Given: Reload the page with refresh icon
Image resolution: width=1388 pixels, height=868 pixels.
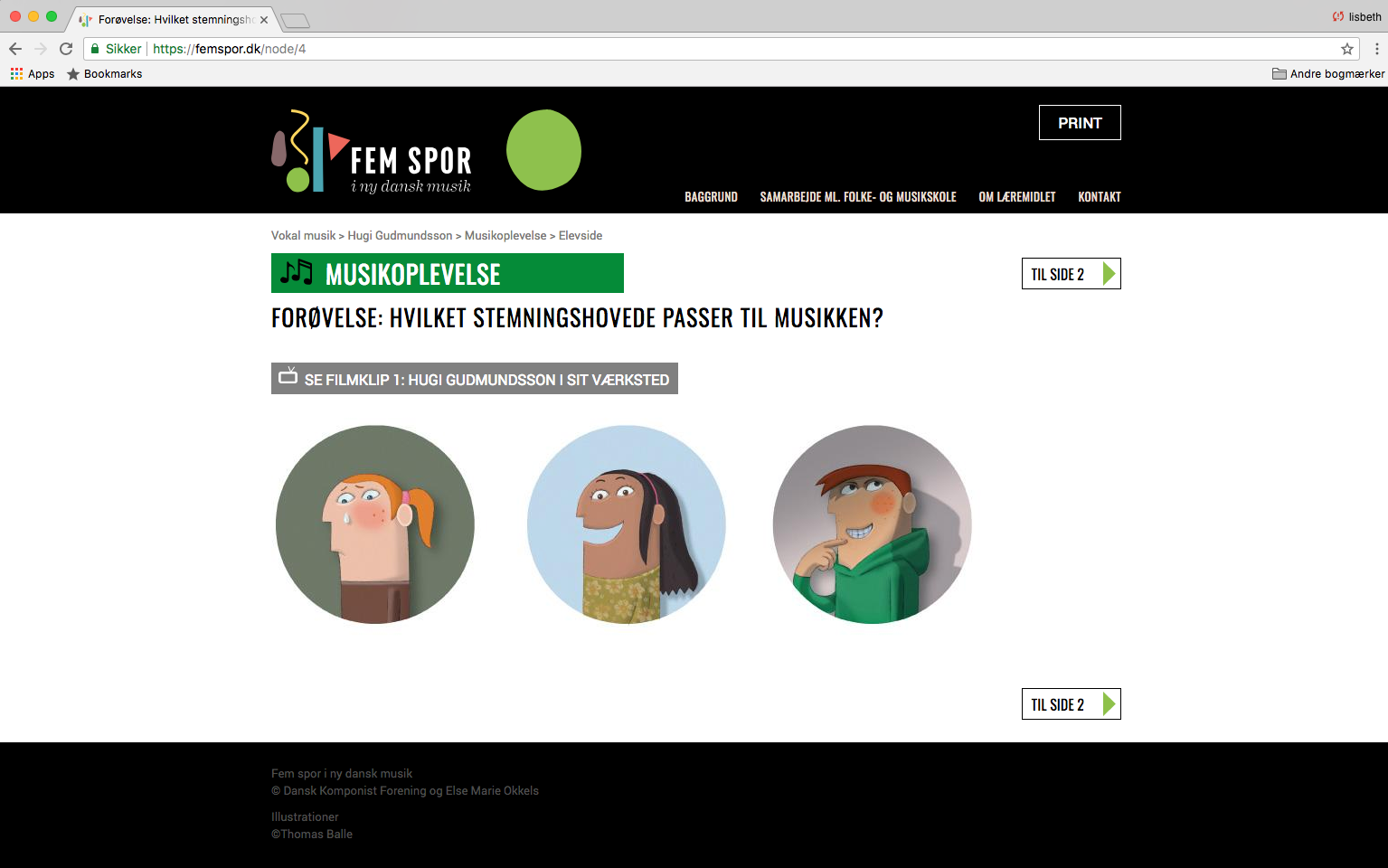Looking at the screenshot, I should (x=66, y=49).
